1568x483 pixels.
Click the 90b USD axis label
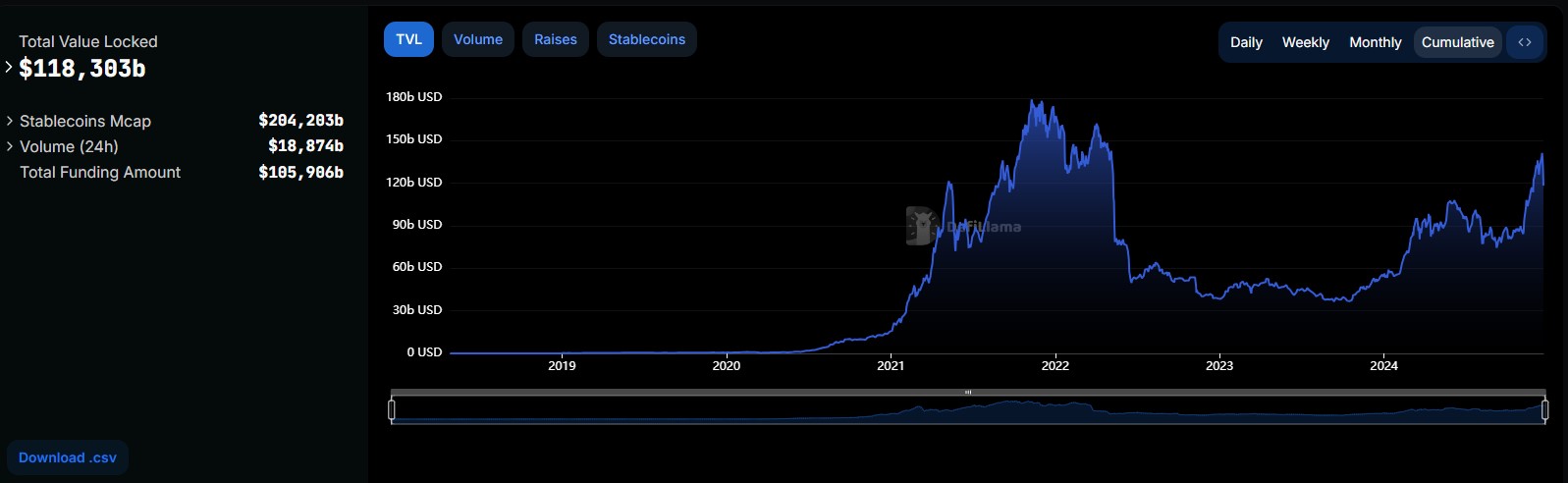[417, 225]
